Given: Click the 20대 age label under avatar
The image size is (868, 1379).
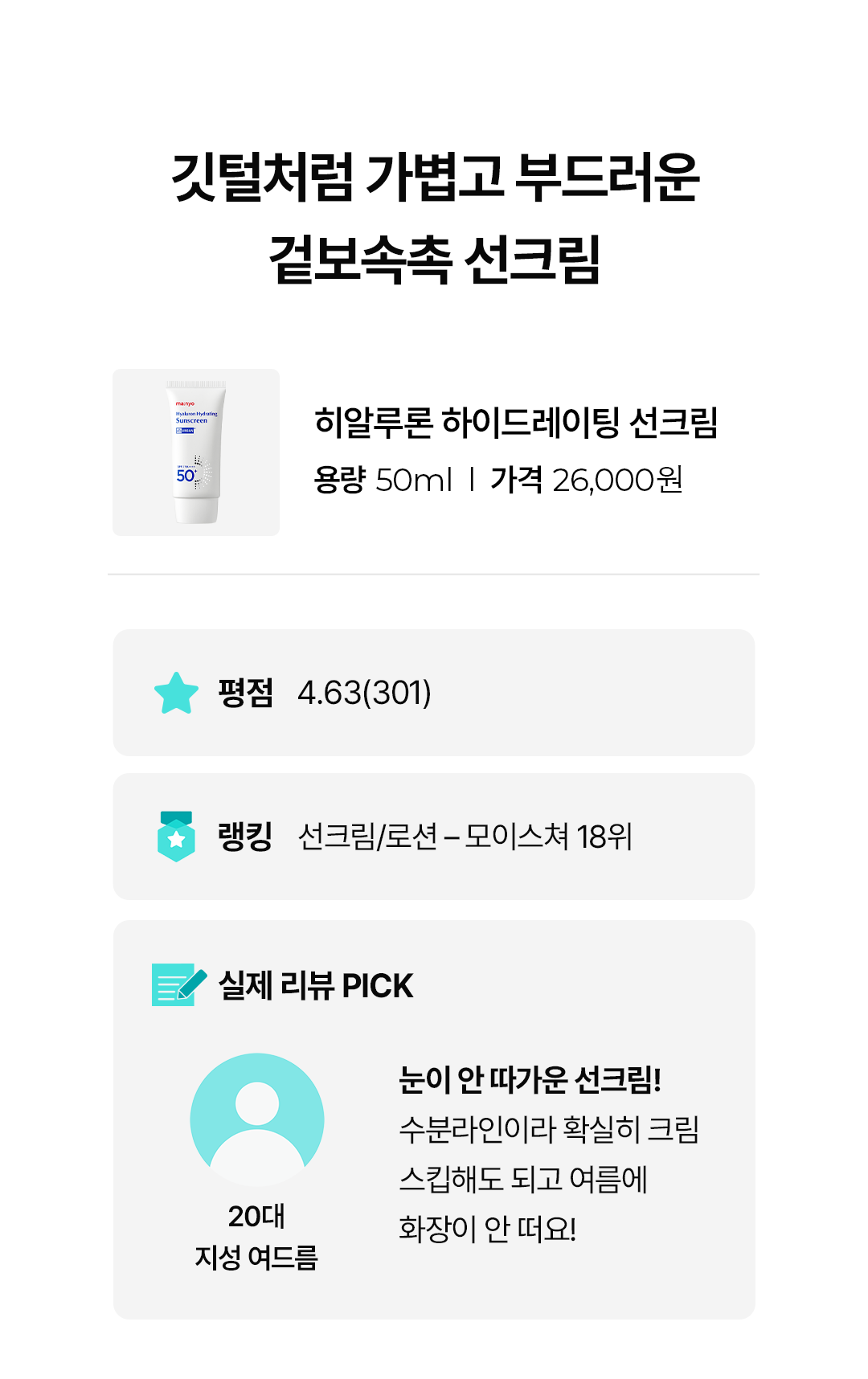Looking at the screenshot, I should tap(256, 1216).
